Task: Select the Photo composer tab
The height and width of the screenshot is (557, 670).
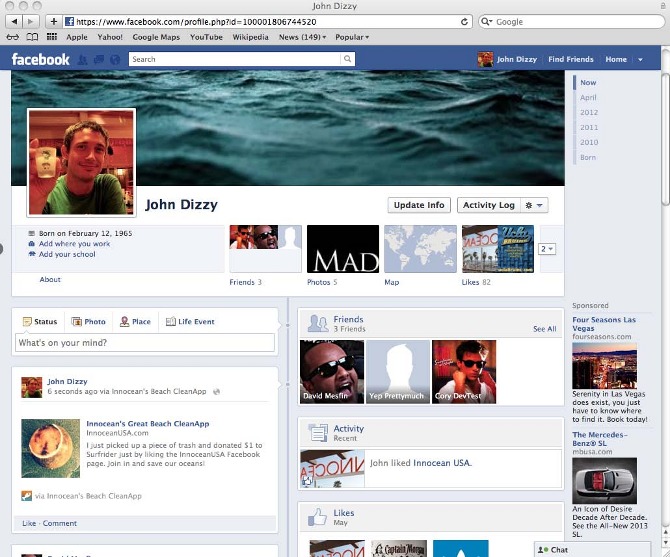Action: [x=88, y=322]
